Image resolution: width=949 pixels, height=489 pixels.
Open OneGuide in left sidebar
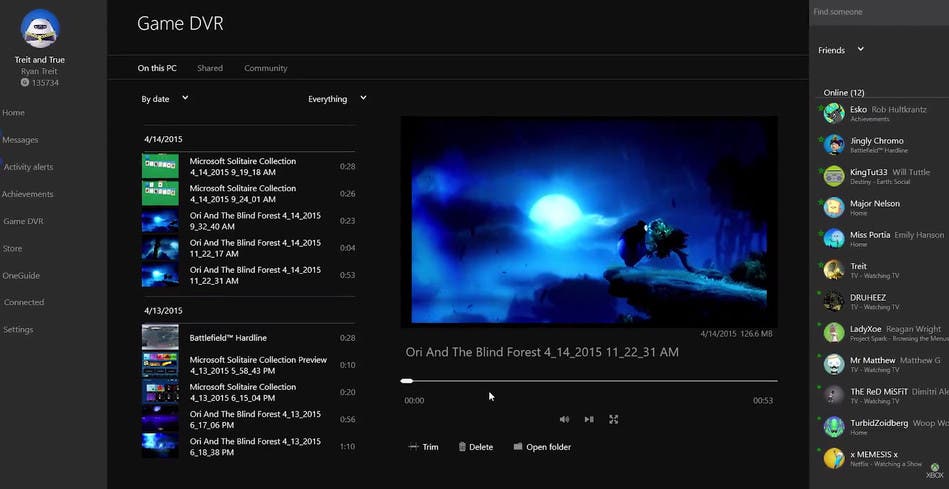point(21,275)
